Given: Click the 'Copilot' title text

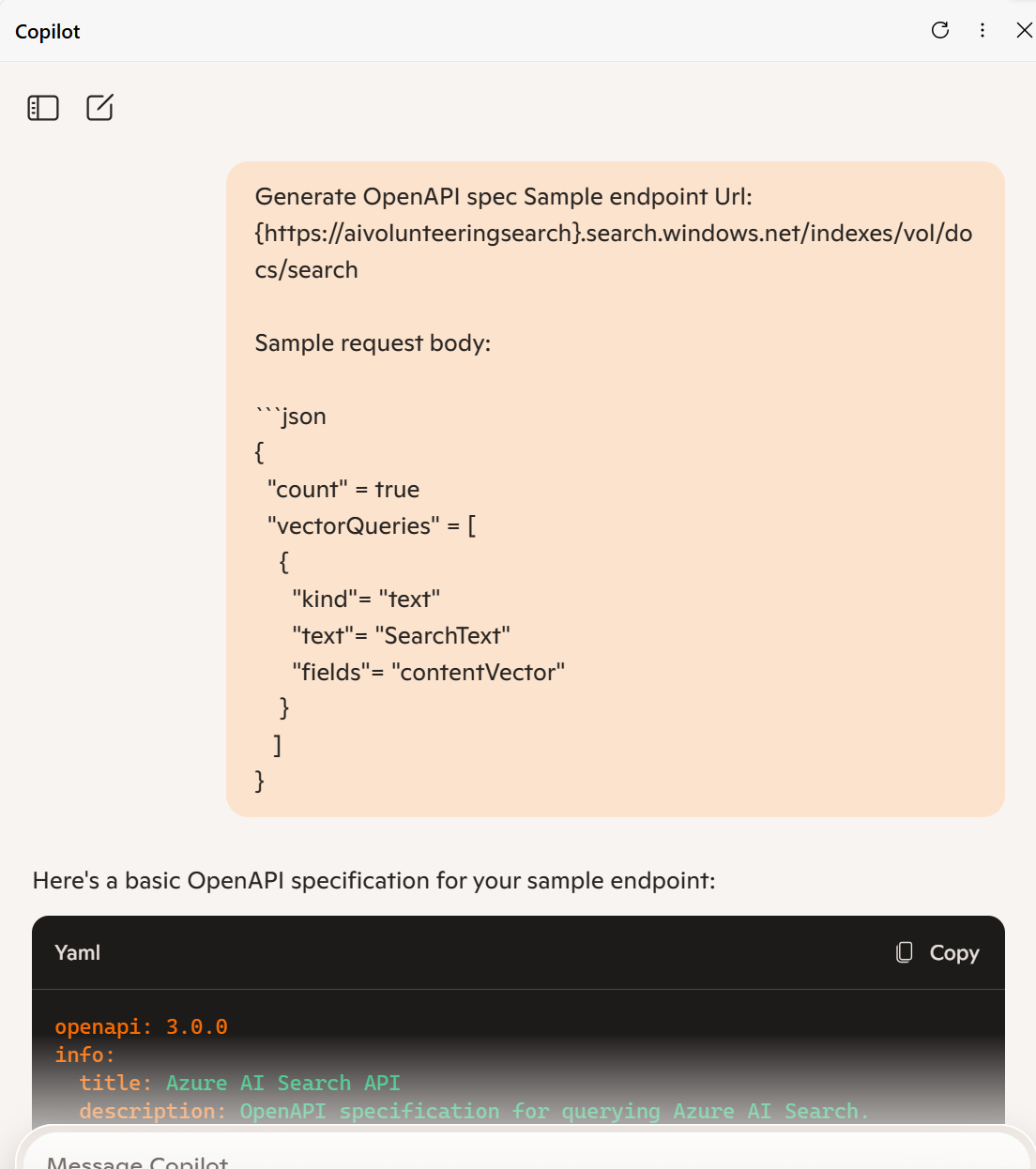Looking at the screenshot, I should click(48, 32).
